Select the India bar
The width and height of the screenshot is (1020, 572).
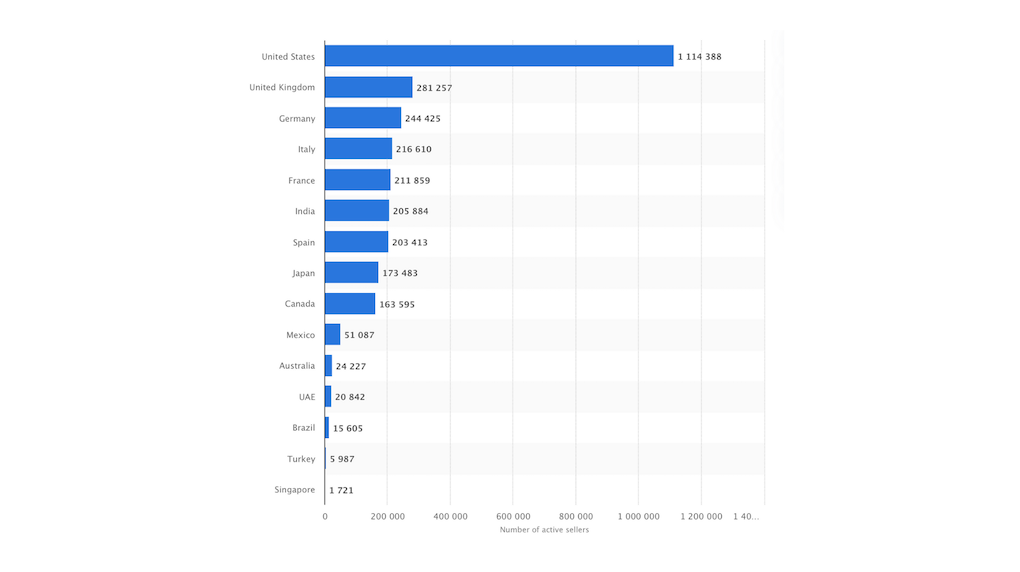[356, 211]
